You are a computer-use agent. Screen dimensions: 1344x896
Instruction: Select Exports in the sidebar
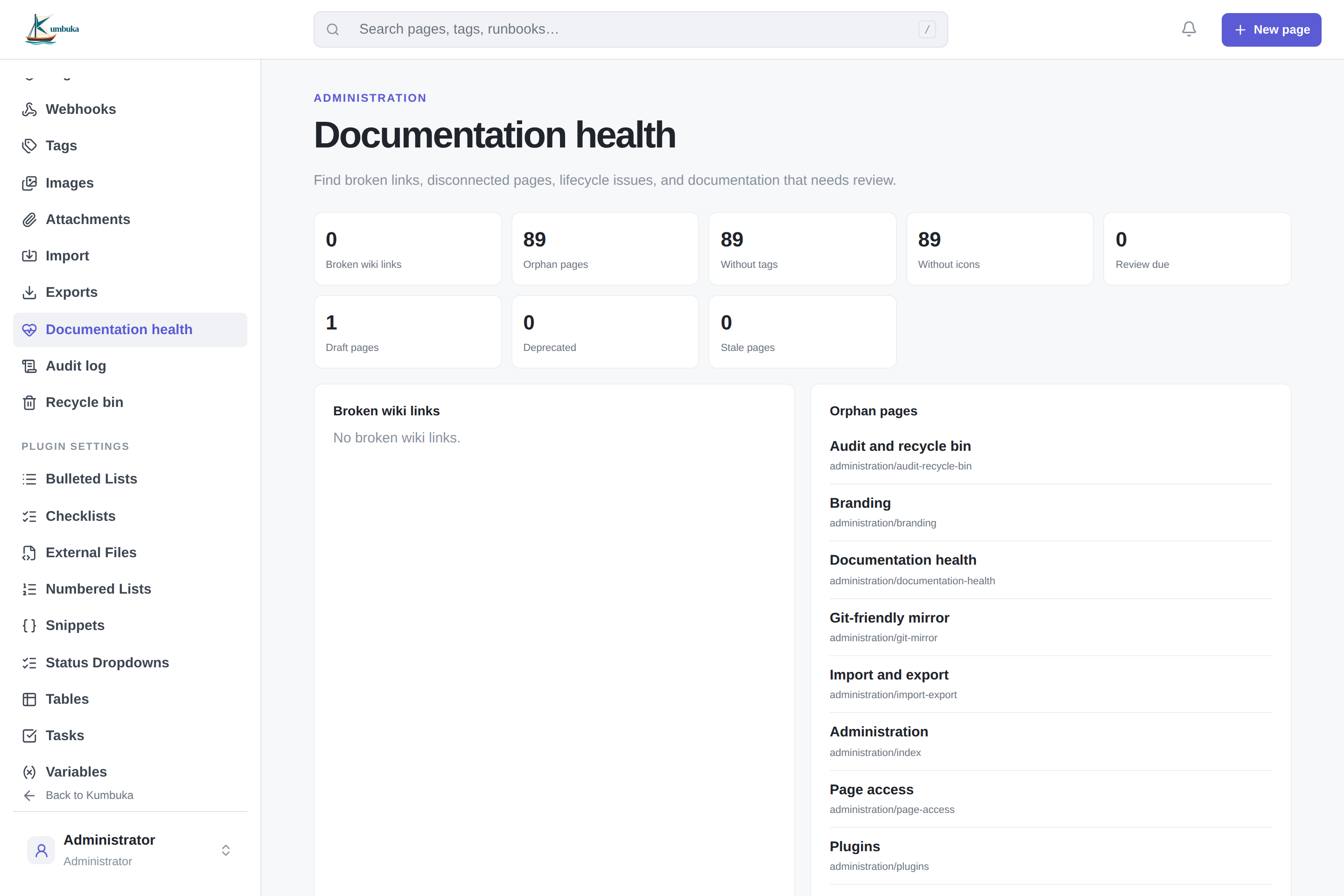130,292
